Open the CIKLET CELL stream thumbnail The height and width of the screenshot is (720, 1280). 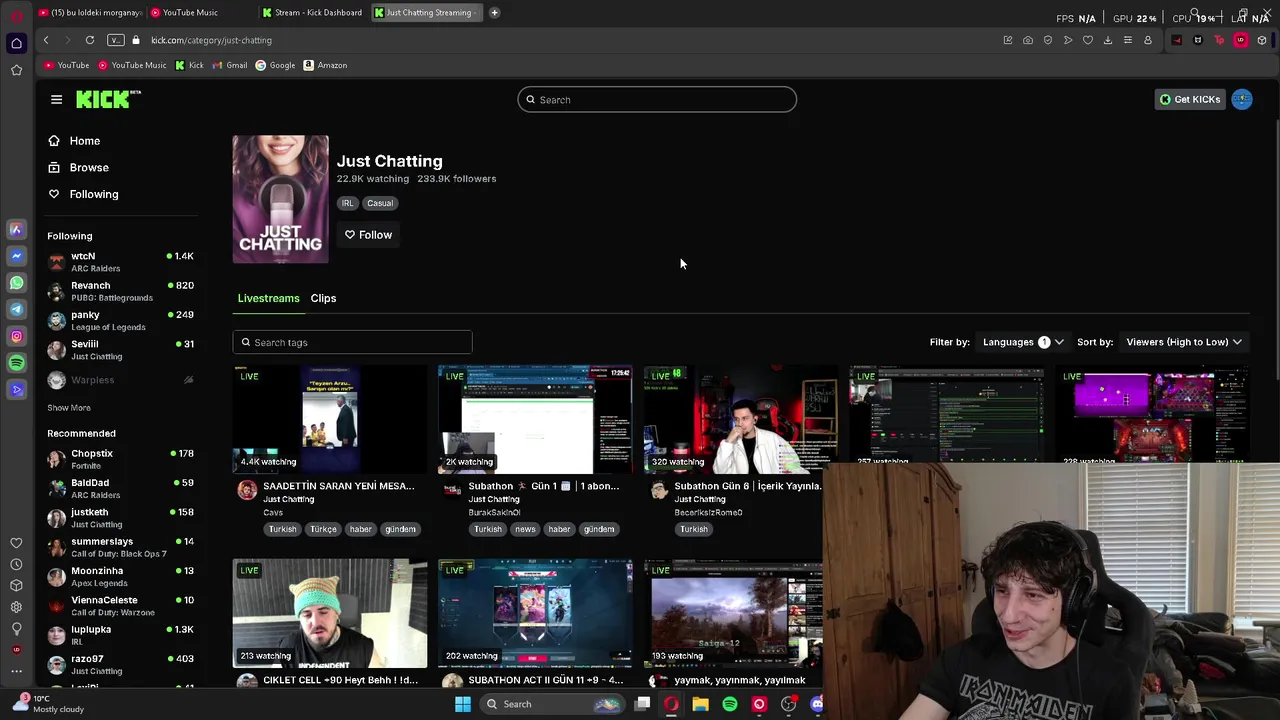click(x=330, y=613)
